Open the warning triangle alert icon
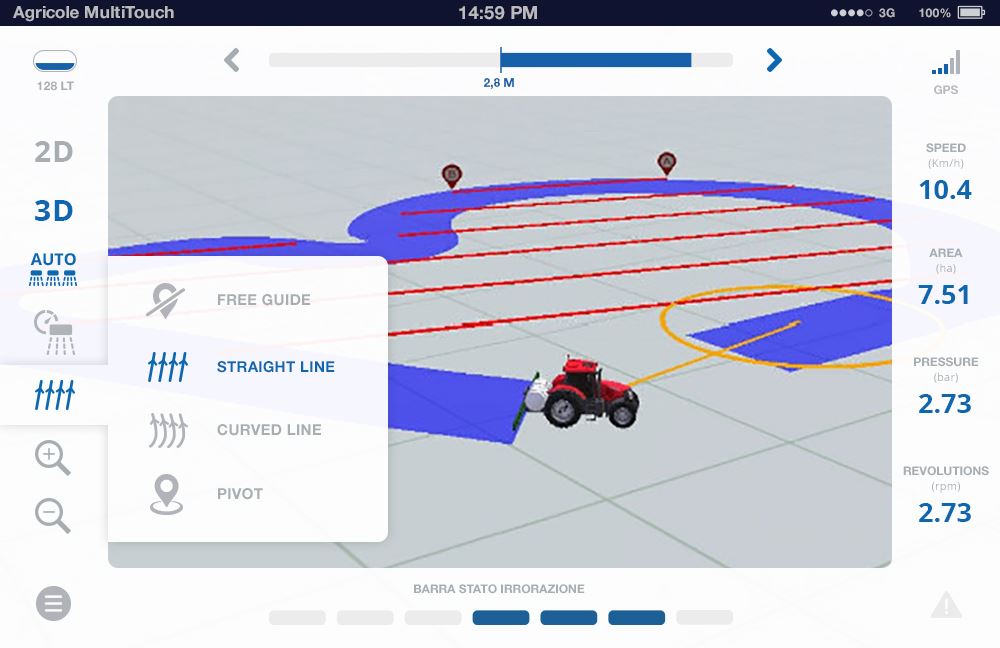 point(946,605)
